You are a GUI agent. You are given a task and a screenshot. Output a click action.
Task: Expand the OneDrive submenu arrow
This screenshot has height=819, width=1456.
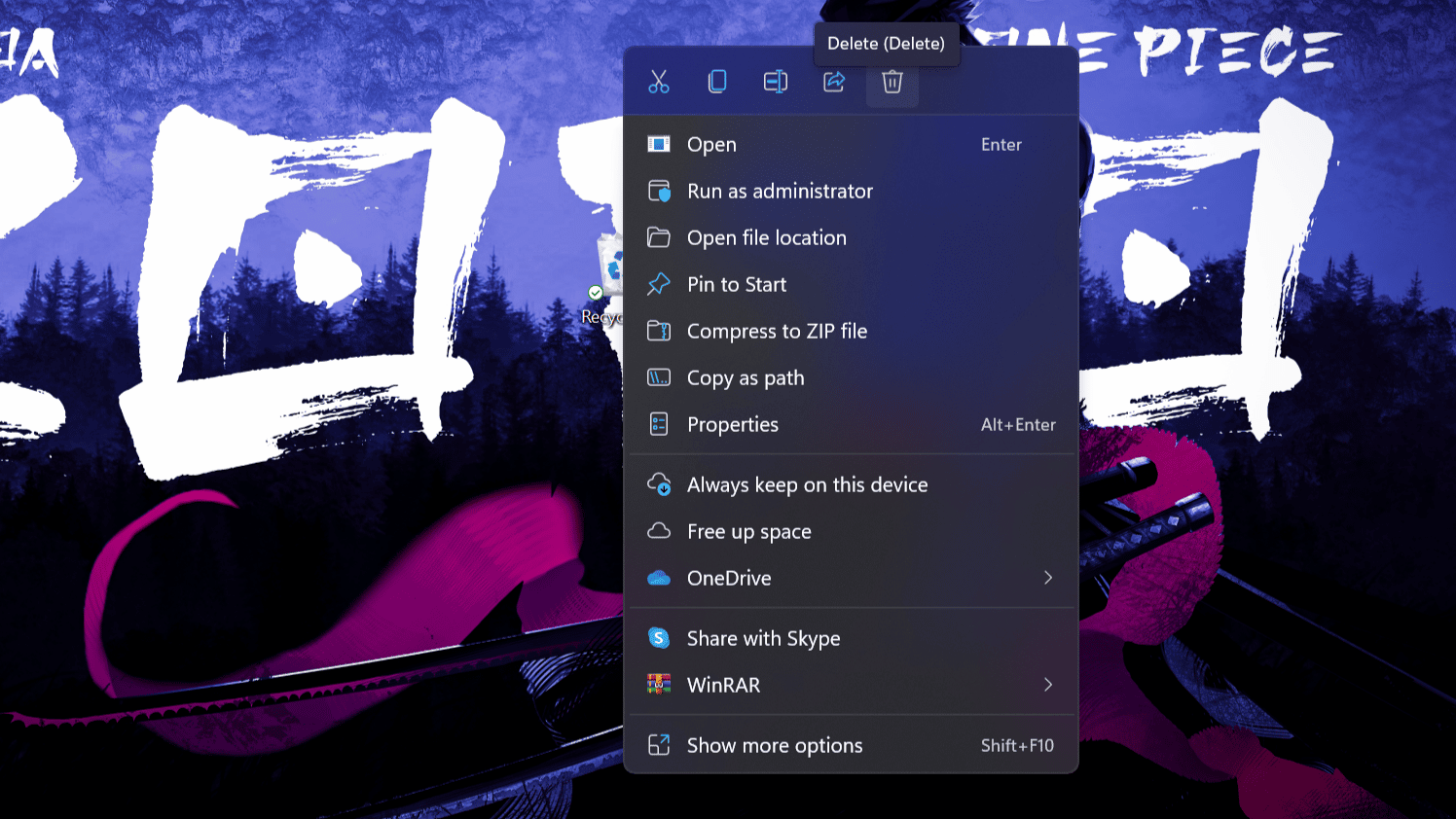1048,578
